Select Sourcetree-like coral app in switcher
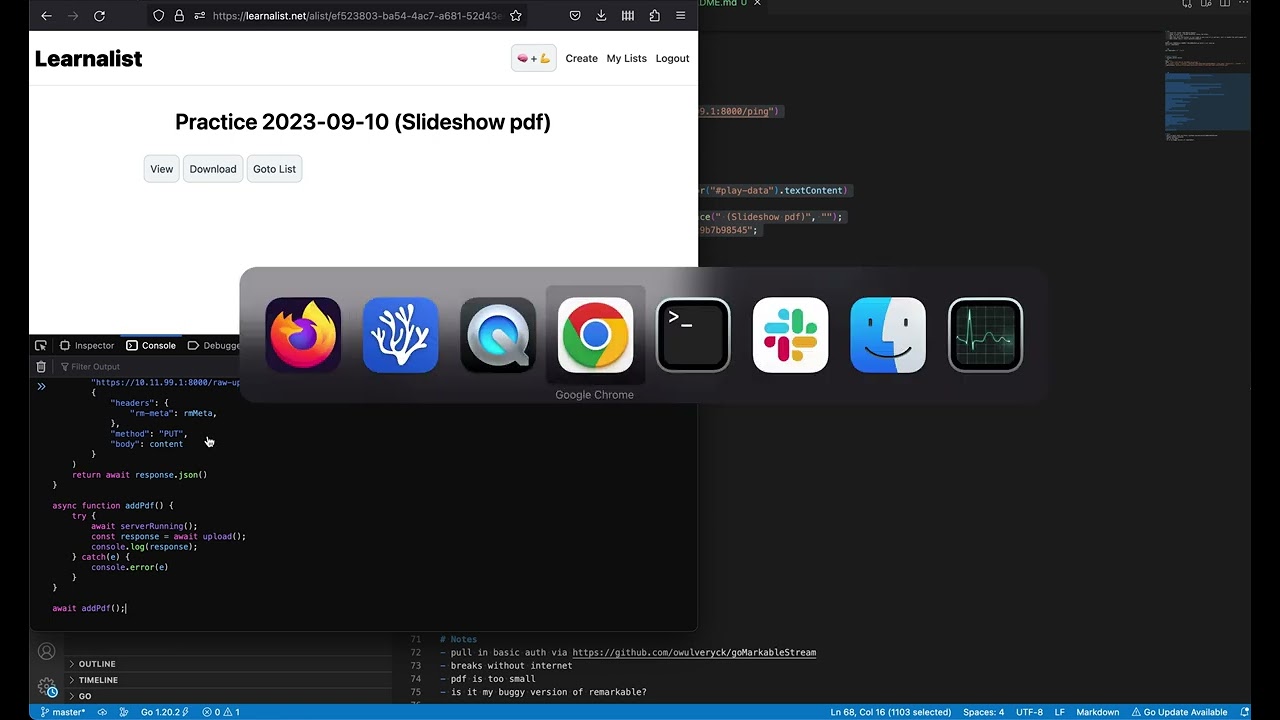1280x720 pixels. 400,335
